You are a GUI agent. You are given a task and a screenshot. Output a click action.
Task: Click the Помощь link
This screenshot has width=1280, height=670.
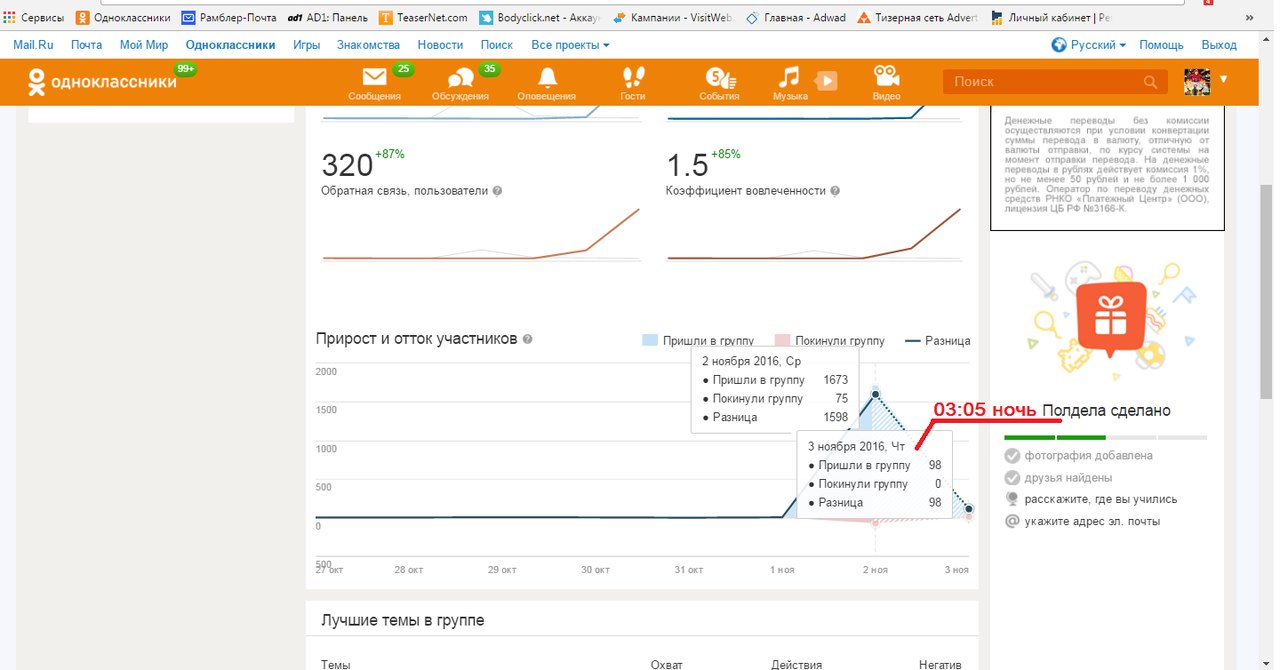1161,45
